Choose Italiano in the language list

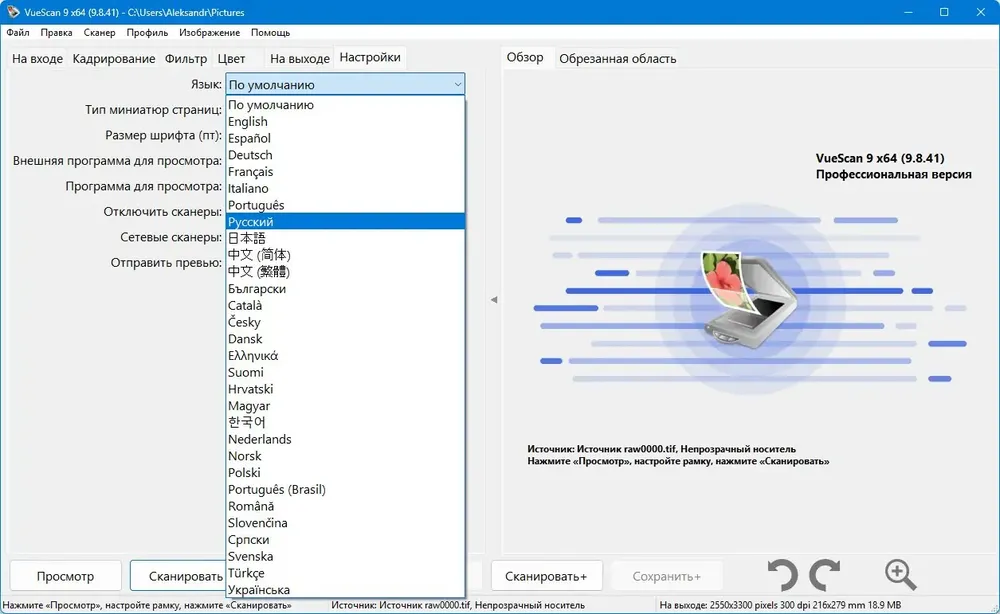pos(345,188)
